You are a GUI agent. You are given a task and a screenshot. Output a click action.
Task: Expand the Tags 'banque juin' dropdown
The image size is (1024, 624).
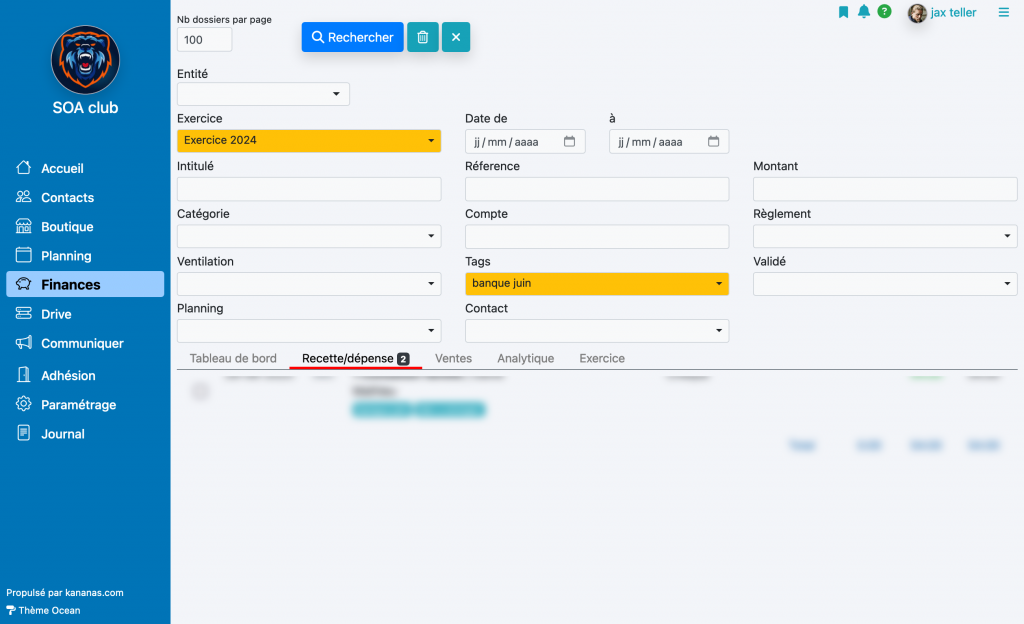(718, 284)
